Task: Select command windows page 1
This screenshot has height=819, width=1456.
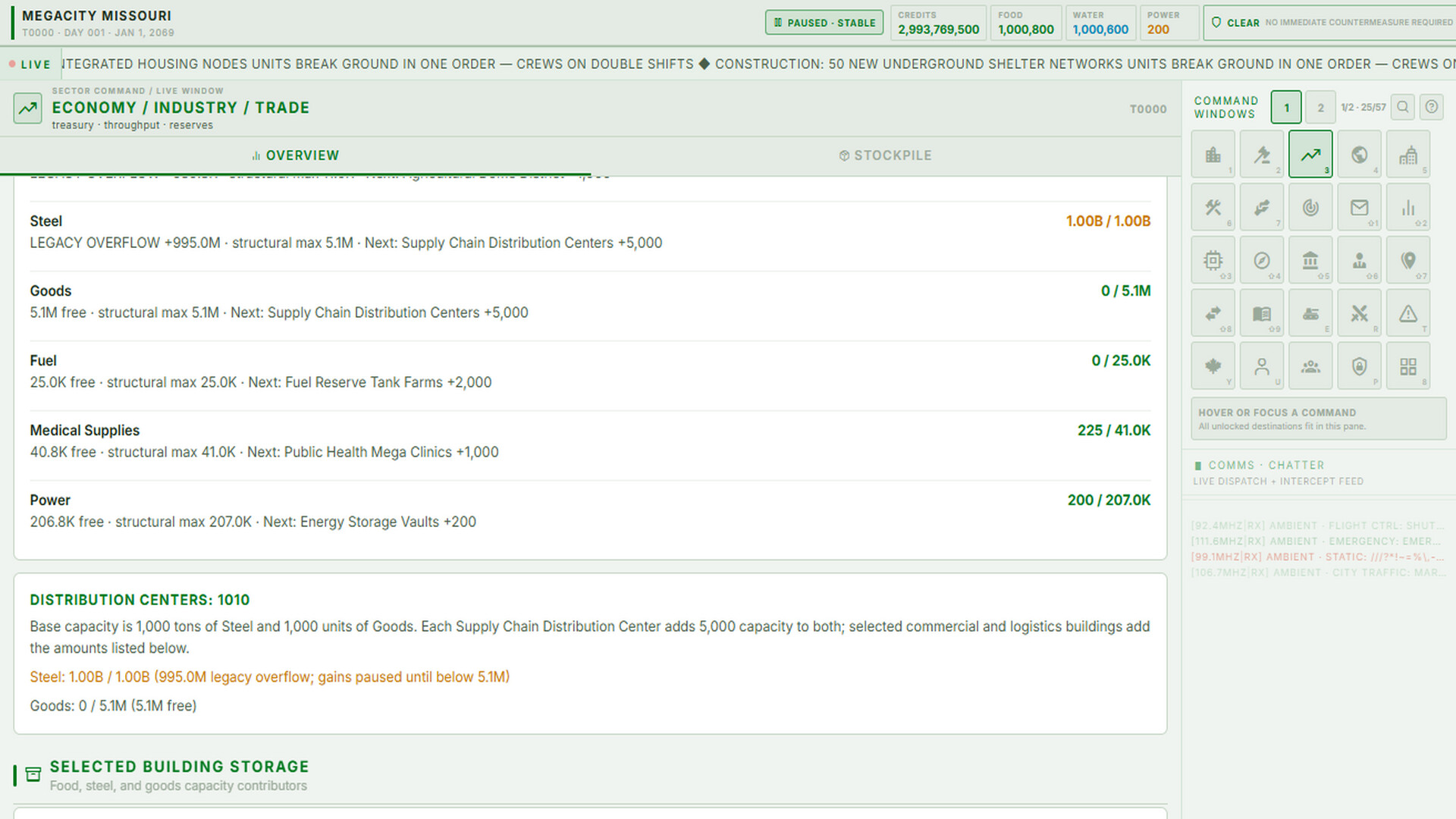Action: 1286,107
